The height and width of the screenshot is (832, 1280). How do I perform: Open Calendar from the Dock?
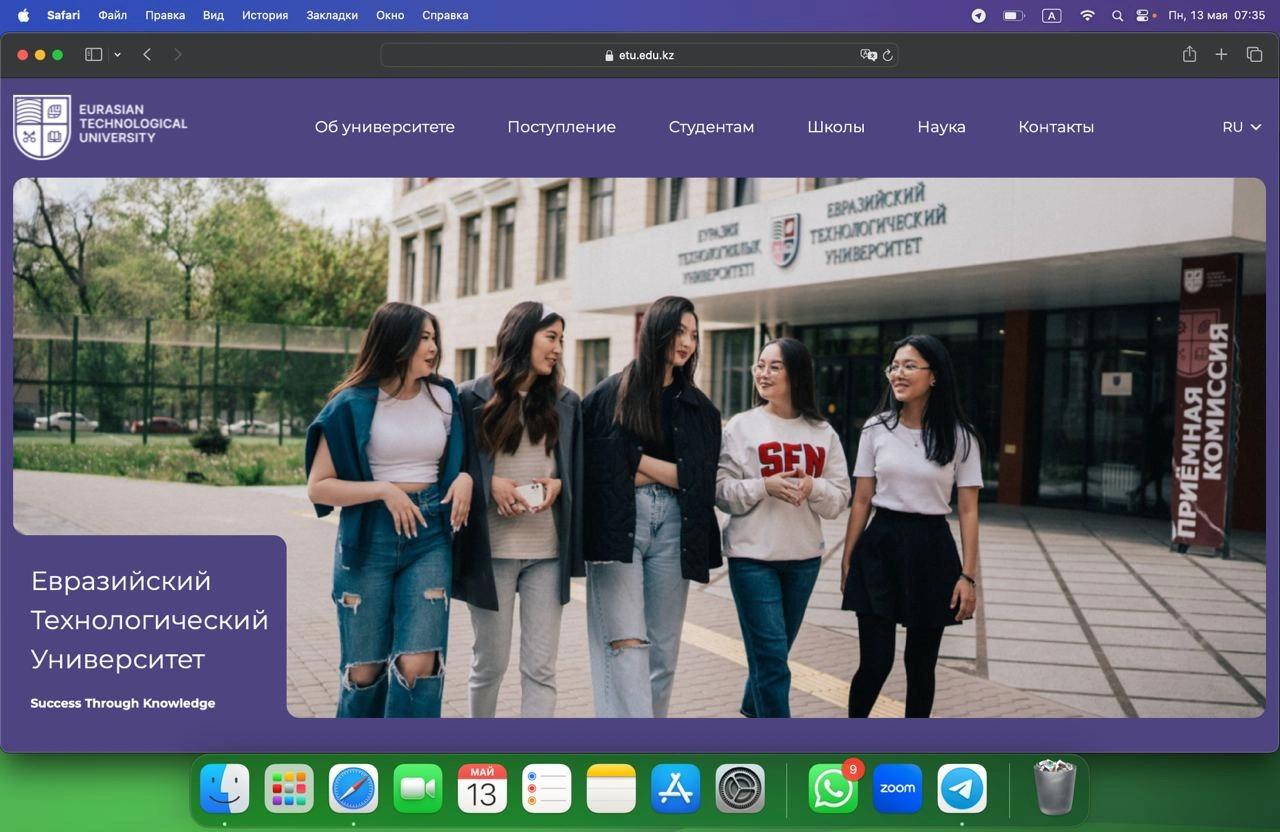click(482, 789)
